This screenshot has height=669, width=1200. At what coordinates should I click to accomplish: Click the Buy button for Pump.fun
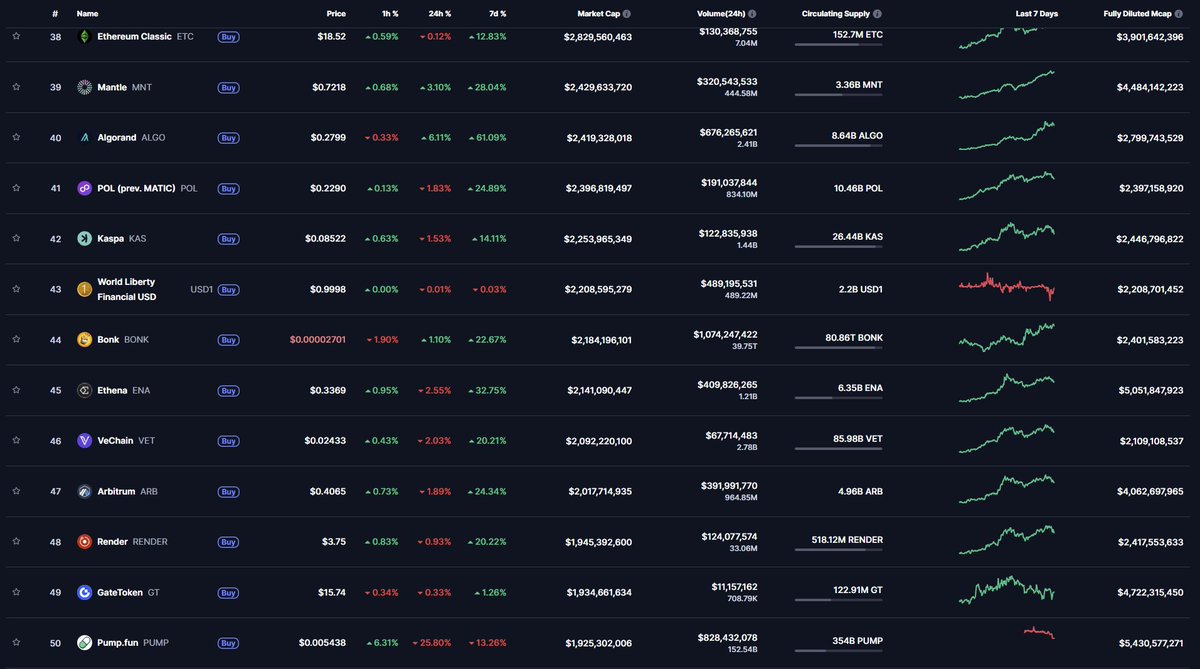tap(229, 643)
